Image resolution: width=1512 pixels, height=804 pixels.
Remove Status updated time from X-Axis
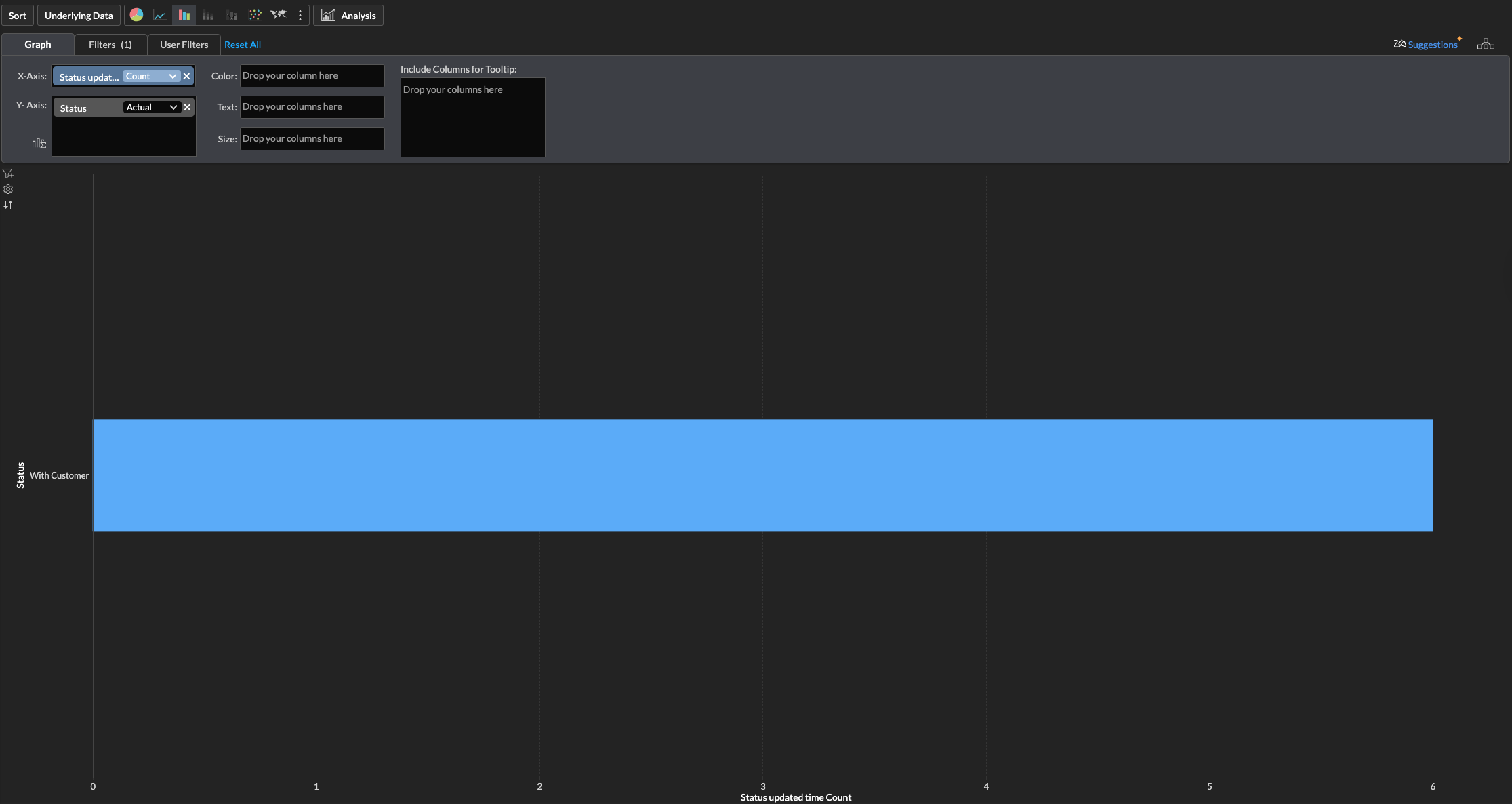187,76
